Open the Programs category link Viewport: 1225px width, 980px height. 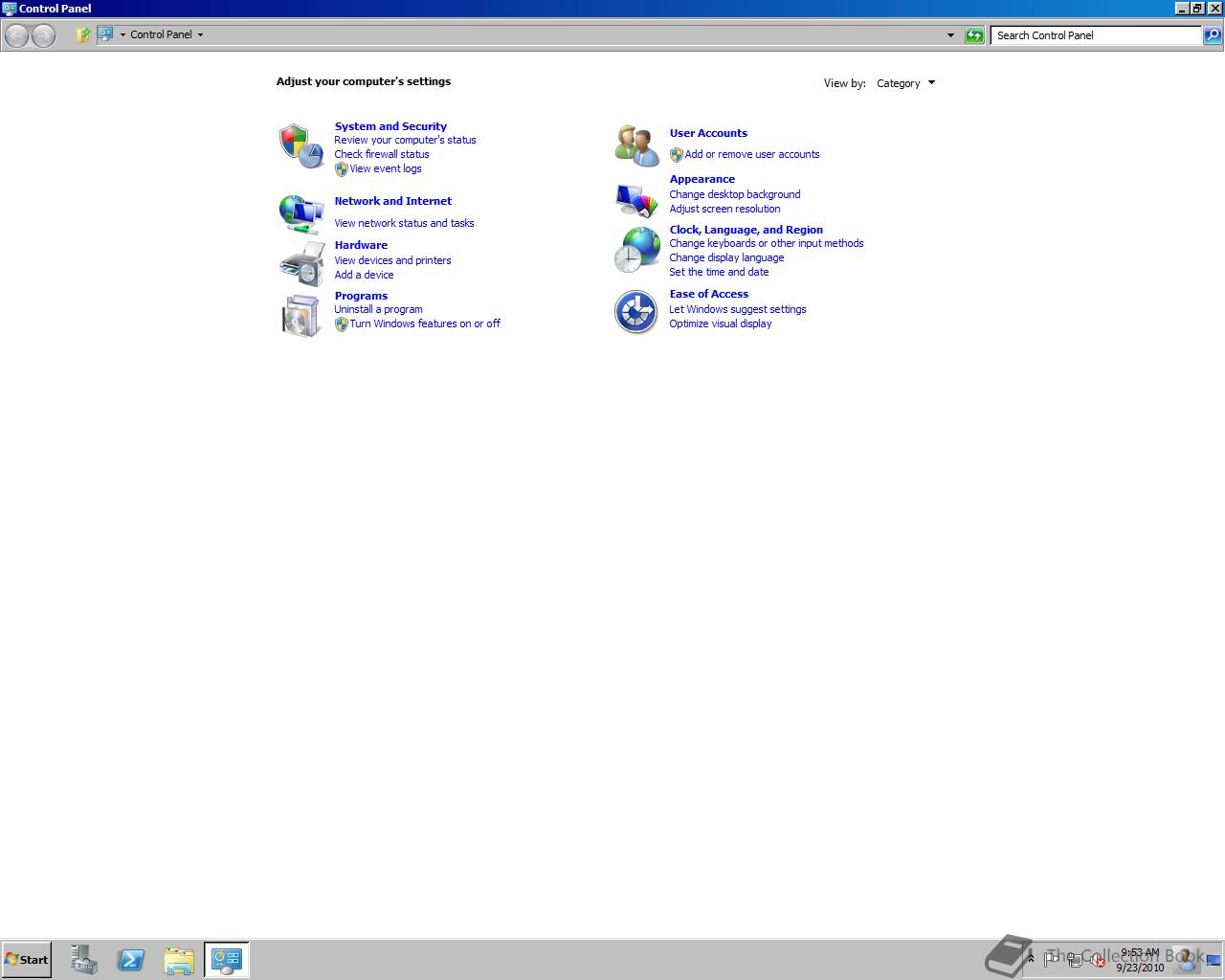361,296
